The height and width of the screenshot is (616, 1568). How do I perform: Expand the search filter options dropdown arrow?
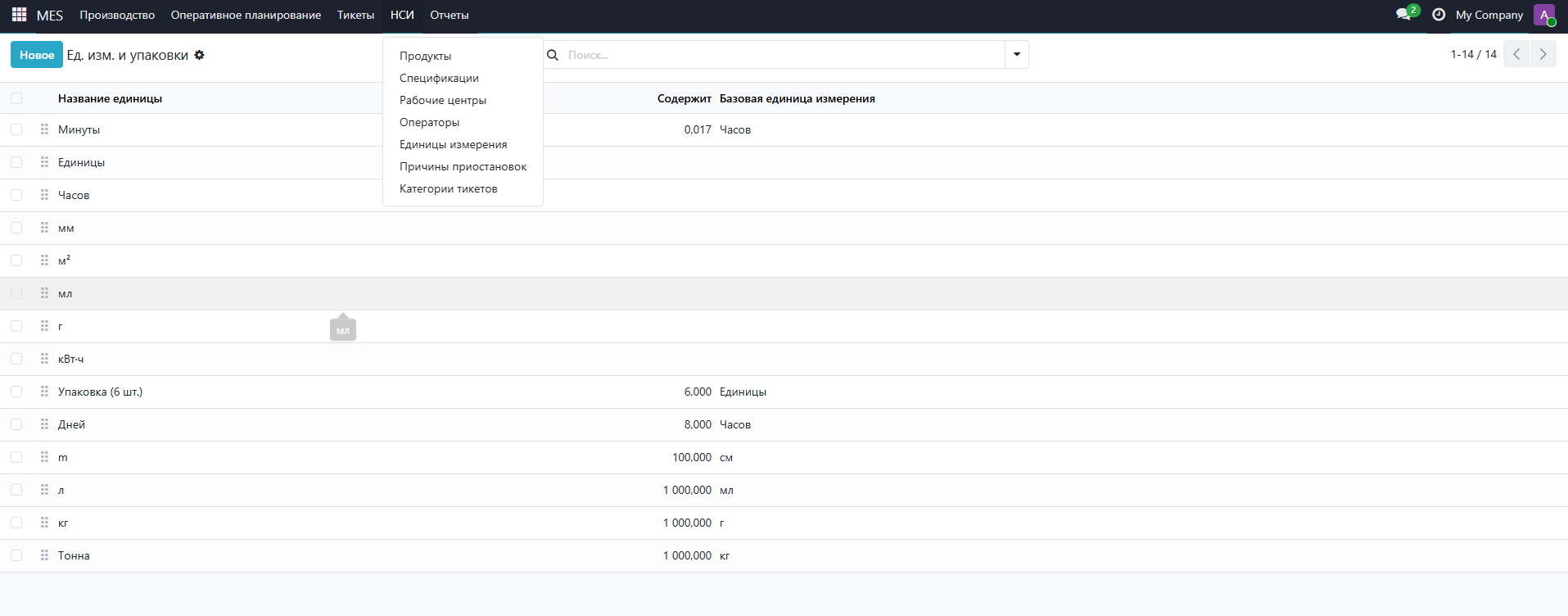point(1017,55)
